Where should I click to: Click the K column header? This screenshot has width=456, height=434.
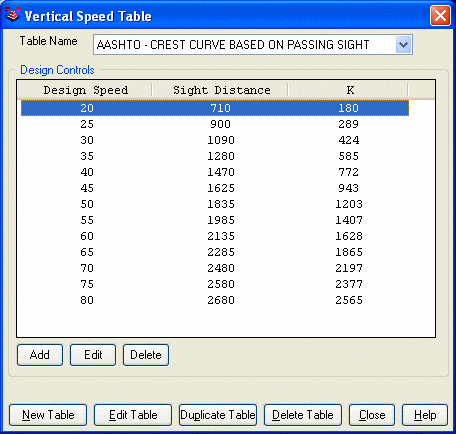(349, 90)
